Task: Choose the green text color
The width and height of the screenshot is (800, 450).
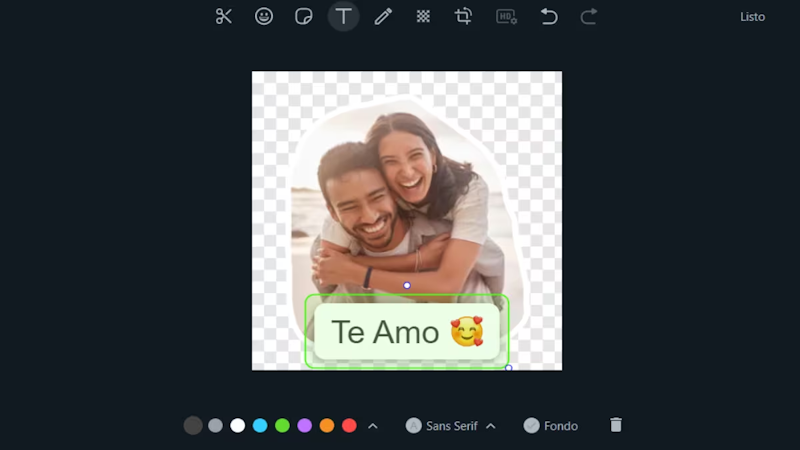Action: tap(282, 426)
